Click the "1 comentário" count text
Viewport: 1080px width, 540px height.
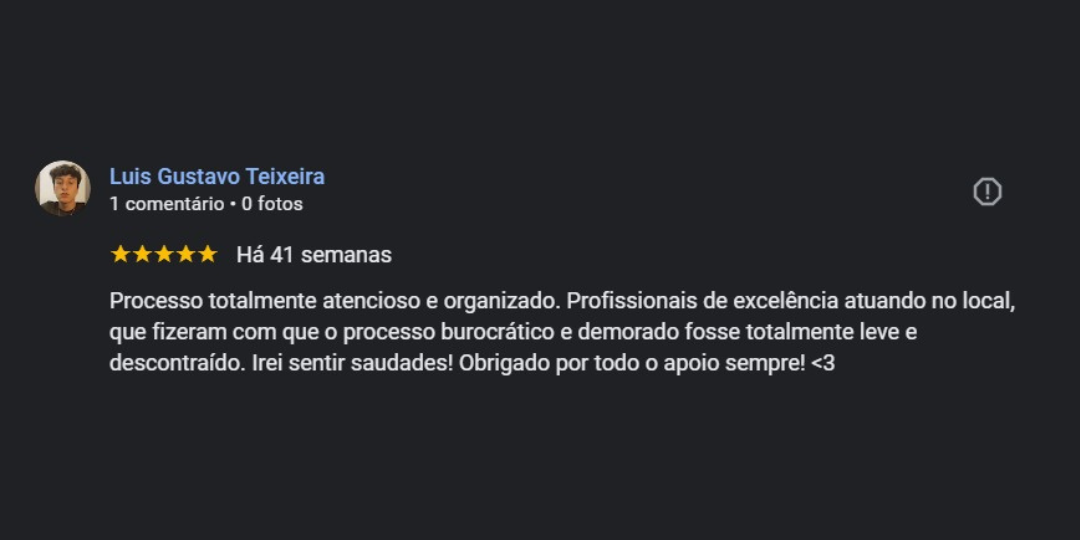[167, 205]
